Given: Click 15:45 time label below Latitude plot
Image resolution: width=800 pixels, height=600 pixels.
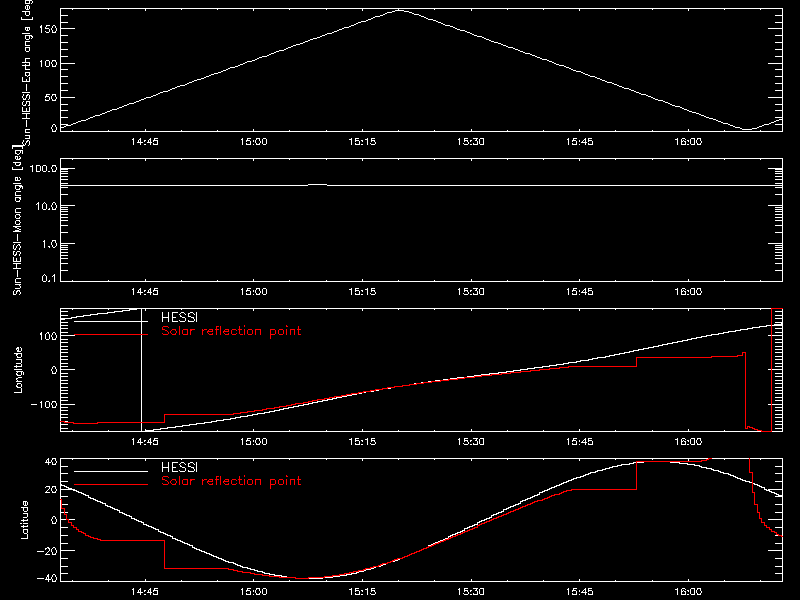Looking at the screenshot, I should pyautogui.click(x=580, y=592).
